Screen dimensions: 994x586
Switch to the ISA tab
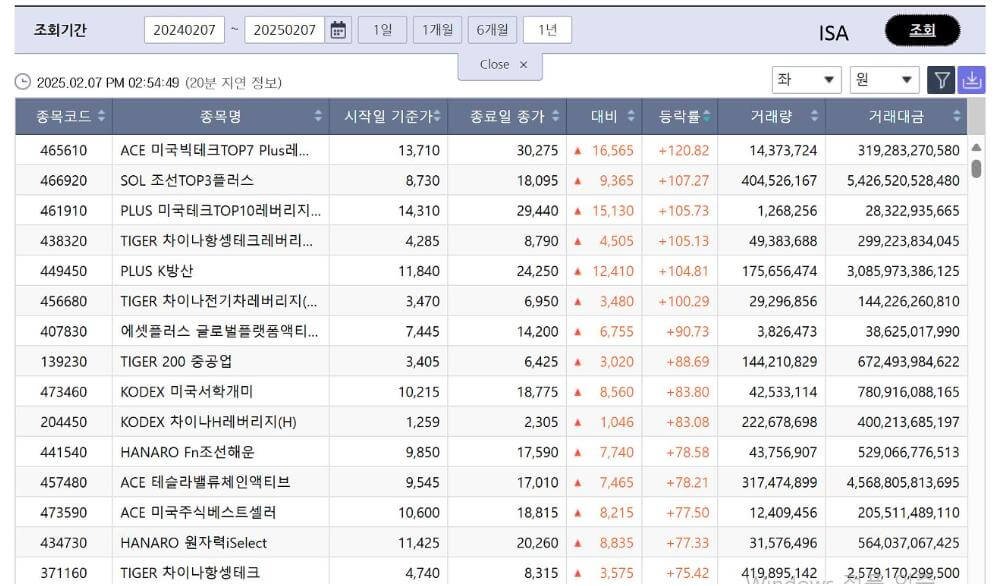[x=833, y=32]
